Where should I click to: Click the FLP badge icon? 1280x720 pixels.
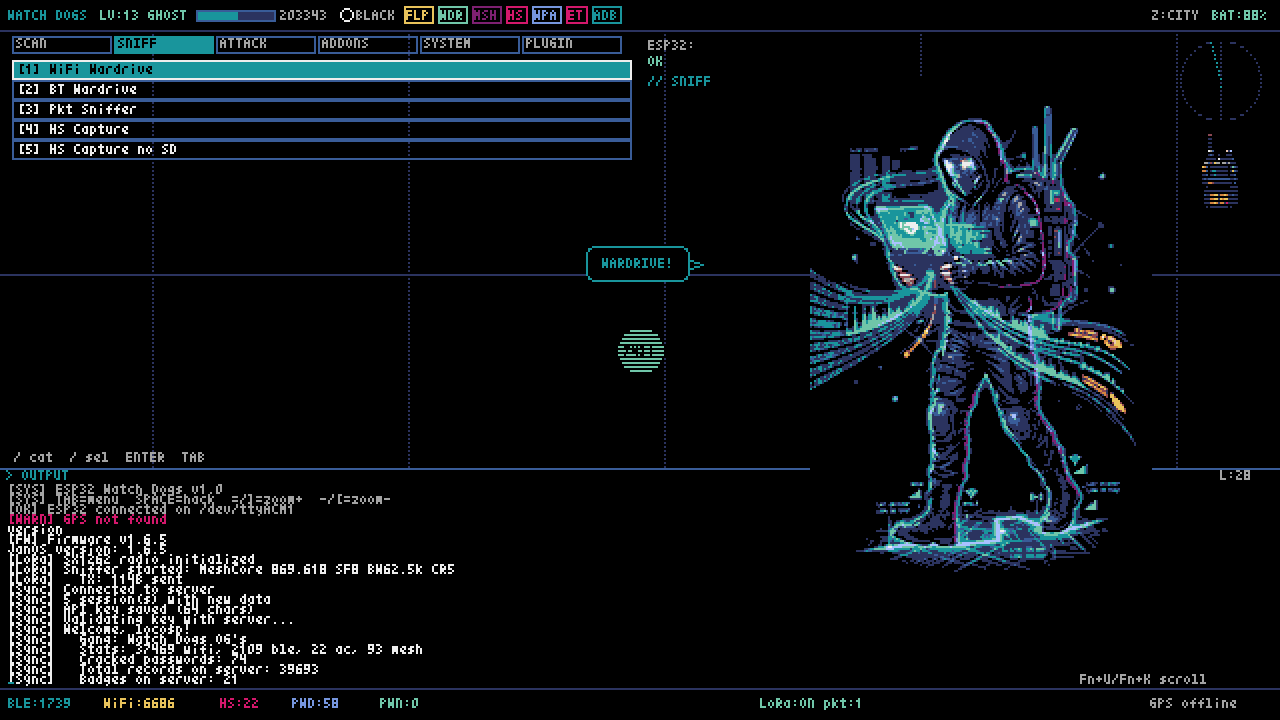pos(418,15)
